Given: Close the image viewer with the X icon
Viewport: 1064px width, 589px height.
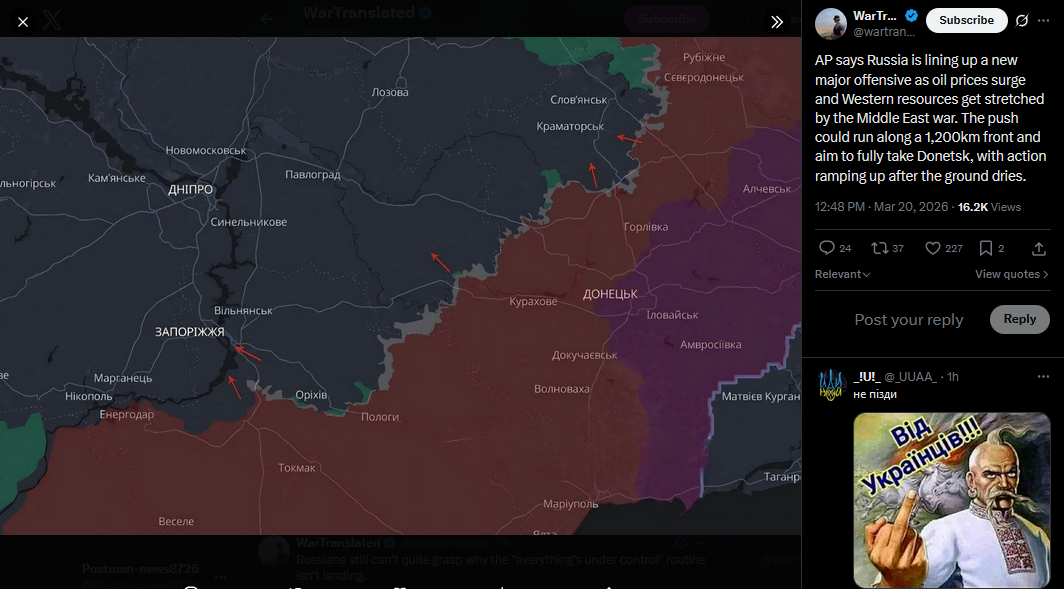Looking at the screenshot, I should point(23,22).
